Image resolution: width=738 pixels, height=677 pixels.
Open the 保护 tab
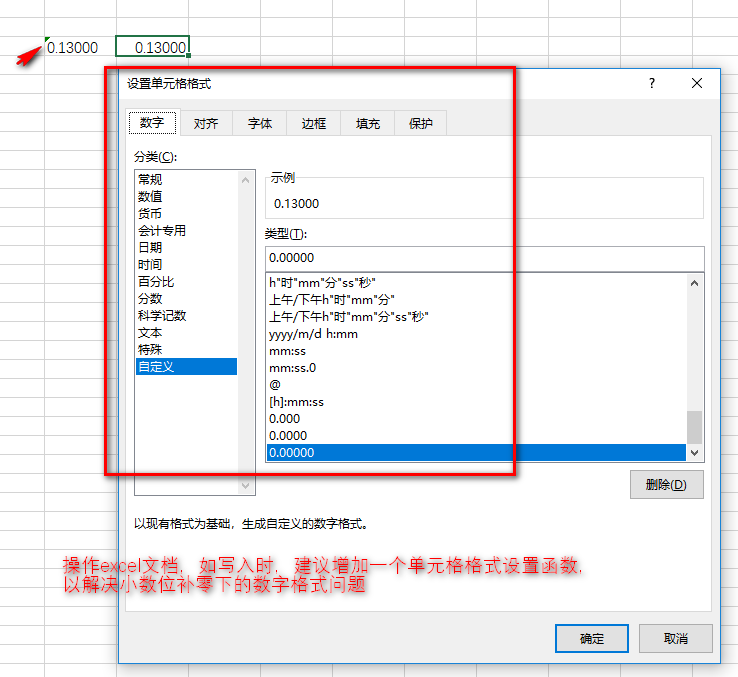click(x=421, y=123)
